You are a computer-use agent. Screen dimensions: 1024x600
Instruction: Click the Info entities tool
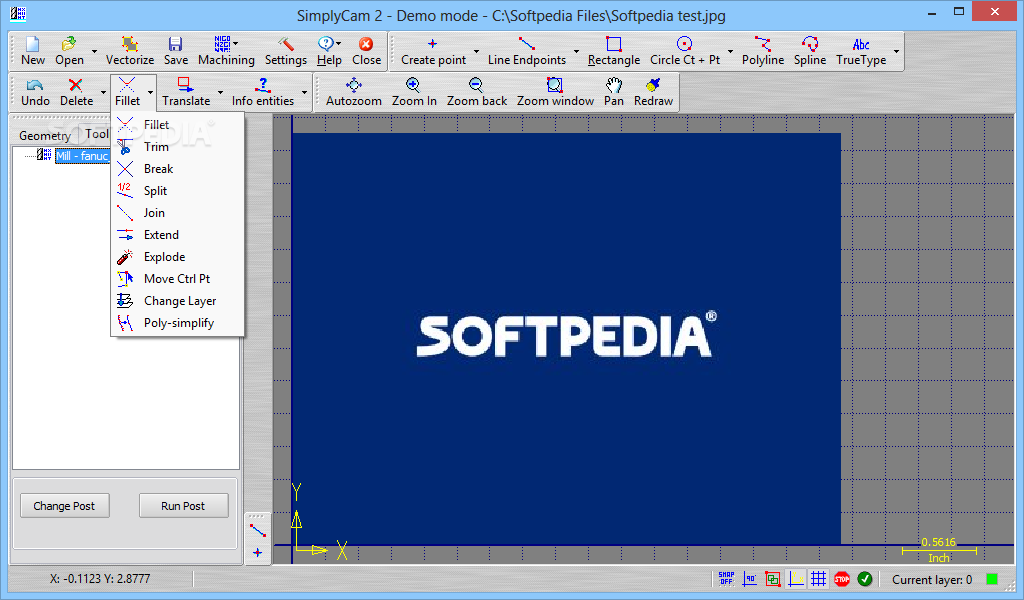click(263, 92)
